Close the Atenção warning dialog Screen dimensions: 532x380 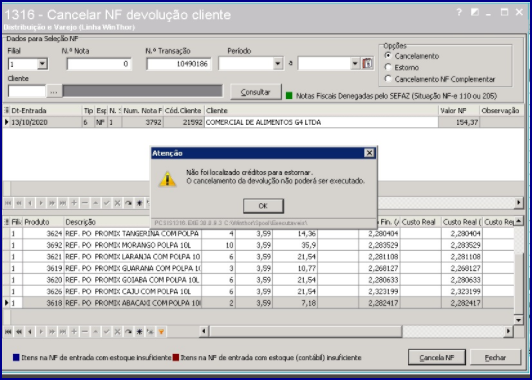click(x=369, y=153)
